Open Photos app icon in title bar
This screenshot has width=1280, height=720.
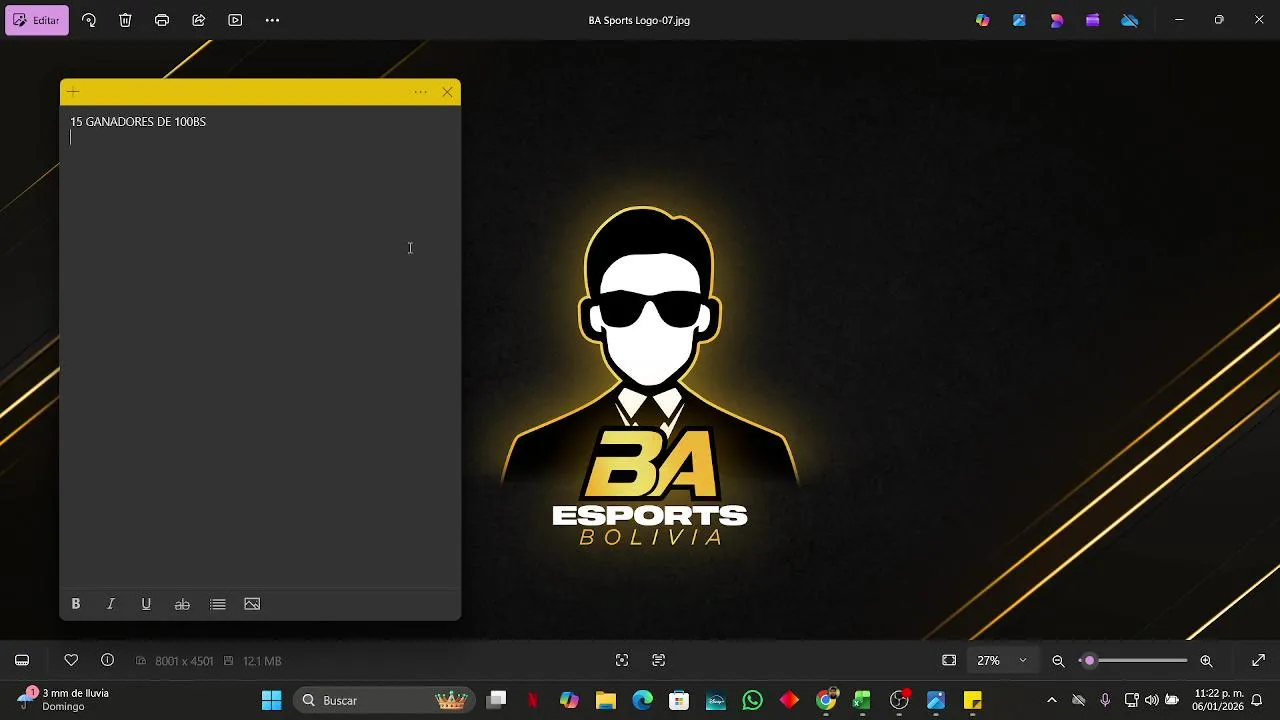click(x=1019, y=20)
